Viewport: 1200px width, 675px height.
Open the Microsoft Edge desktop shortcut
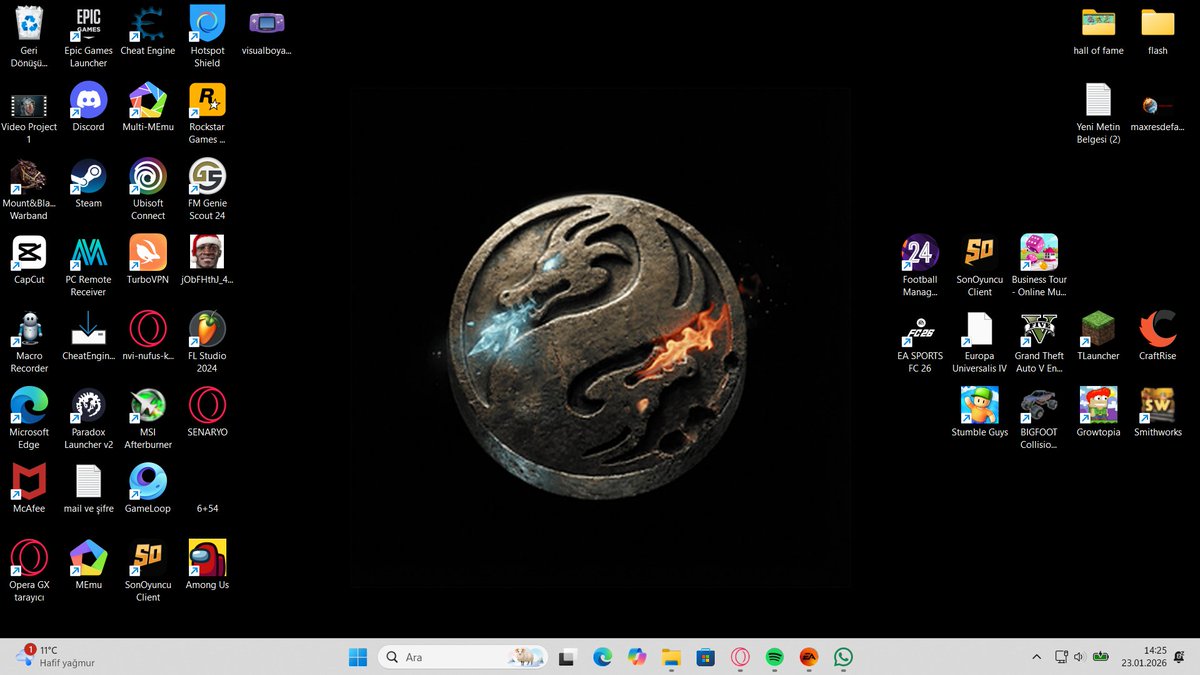(x=29, y=417)
